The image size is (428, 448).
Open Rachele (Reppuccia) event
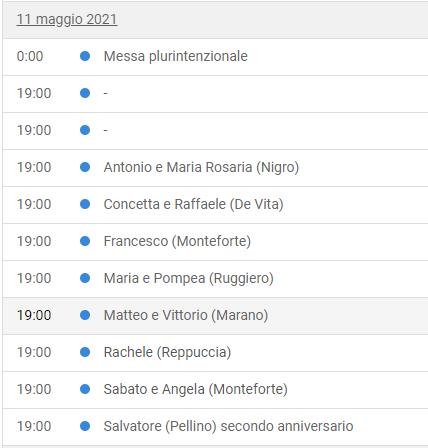coord(167,352)
